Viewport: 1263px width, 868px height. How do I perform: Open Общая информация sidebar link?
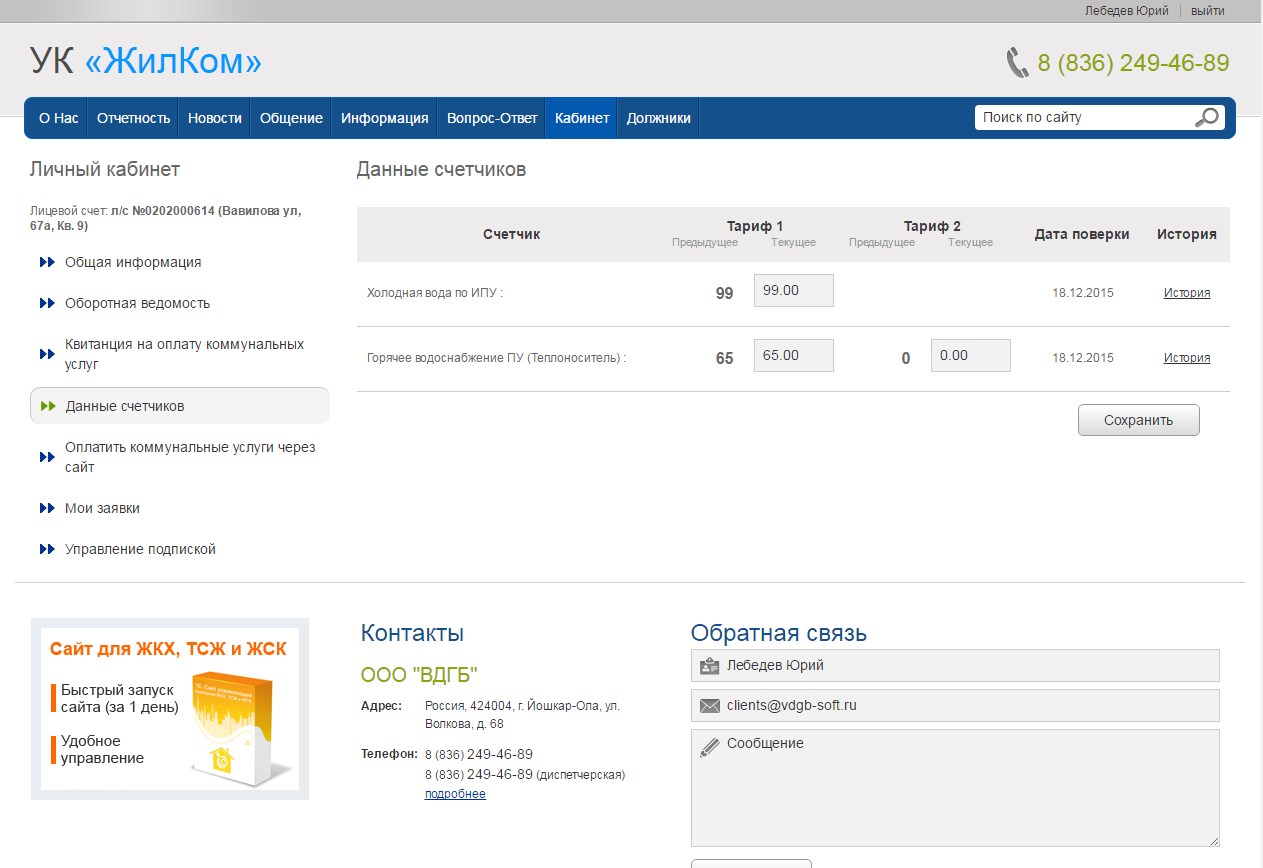click(133, 262)
